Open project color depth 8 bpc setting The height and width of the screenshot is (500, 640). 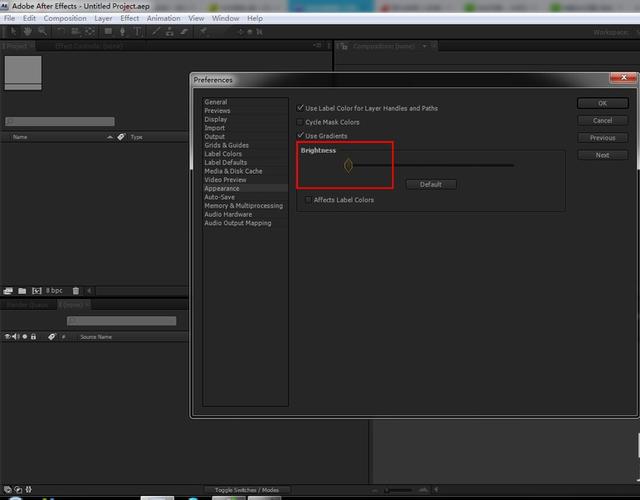pyautogui.click(x=54, y=290)
